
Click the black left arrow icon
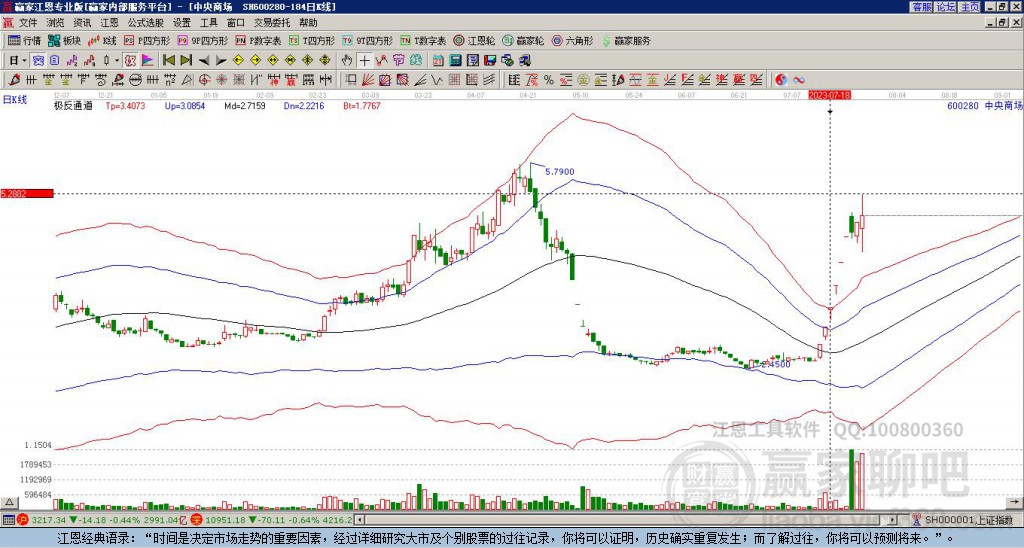coord(204,61)
